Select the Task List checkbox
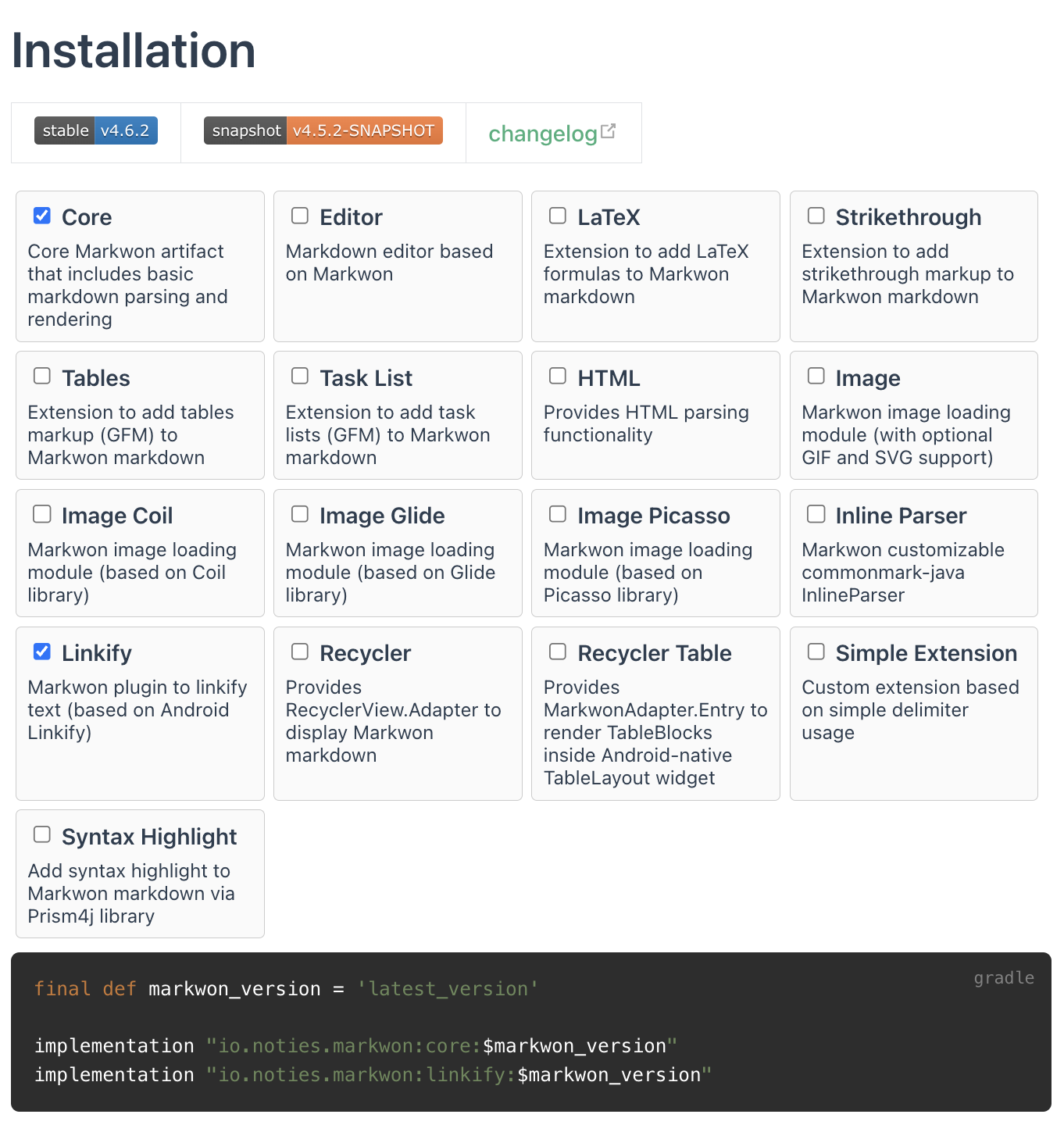The height and width of the screenshot is (1125, 1064). 300,377
